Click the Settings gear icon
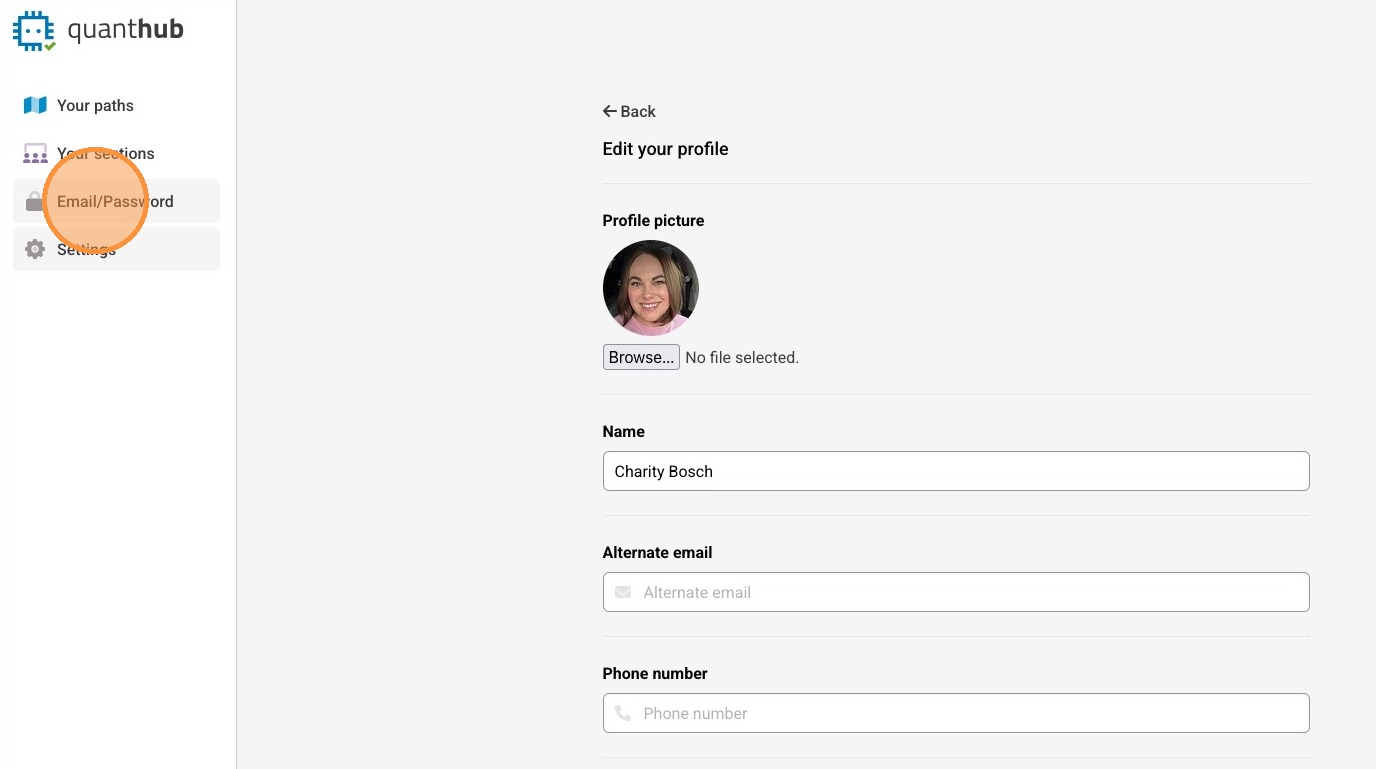 pos(35,249)
